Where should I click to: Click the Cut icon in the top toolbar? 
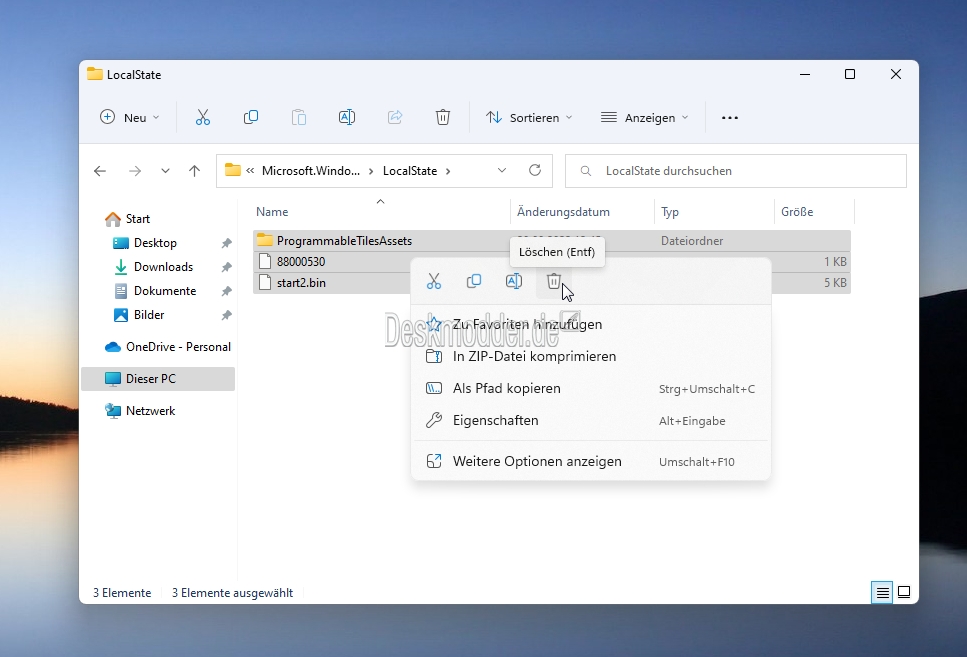203,117
